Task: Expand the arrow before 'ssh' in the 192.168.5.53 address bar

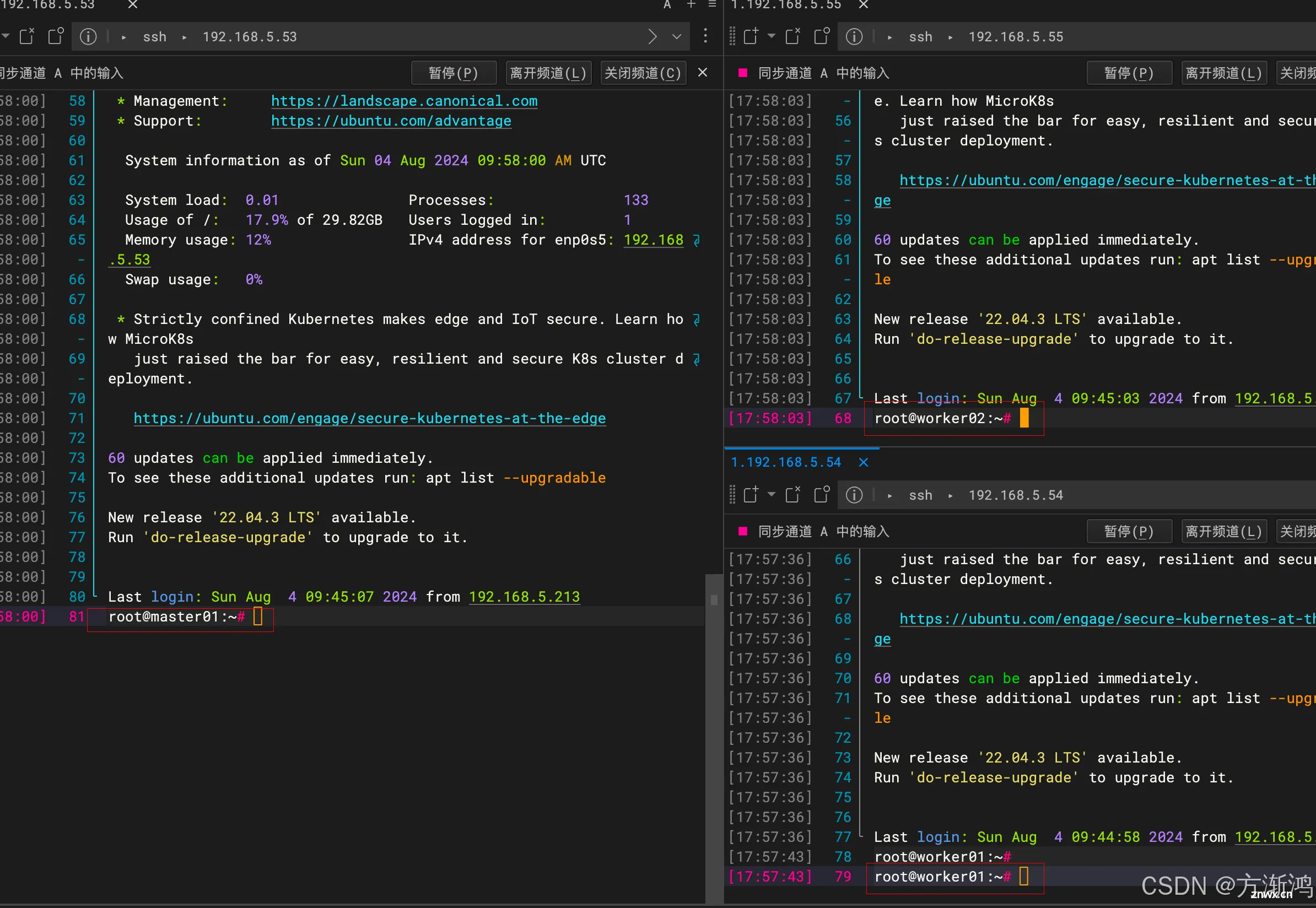Action: 123,37
